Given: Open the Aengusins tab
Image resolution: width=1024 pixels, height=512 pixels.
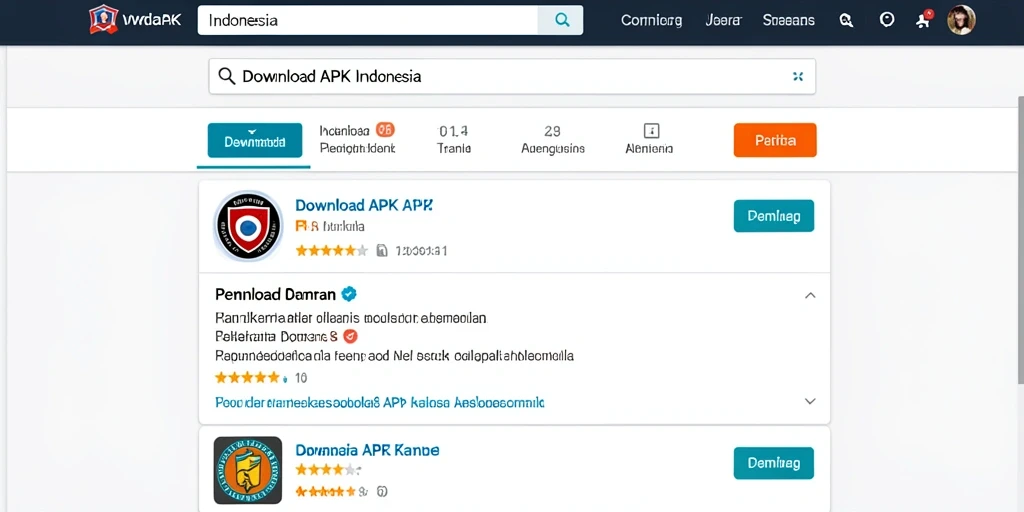Looking at the screenshot, I should coord(552,140).
